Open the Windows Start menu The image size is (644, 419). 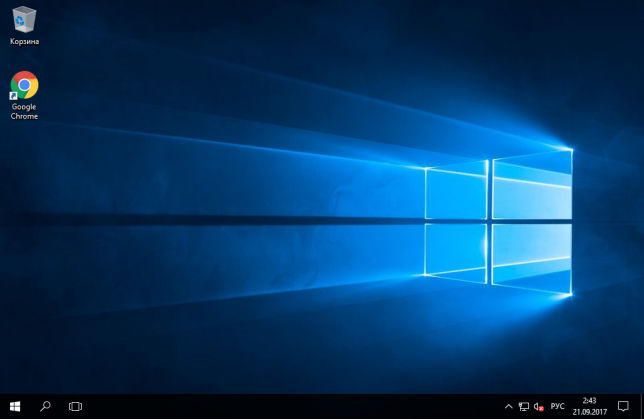(x=15, y=406)
